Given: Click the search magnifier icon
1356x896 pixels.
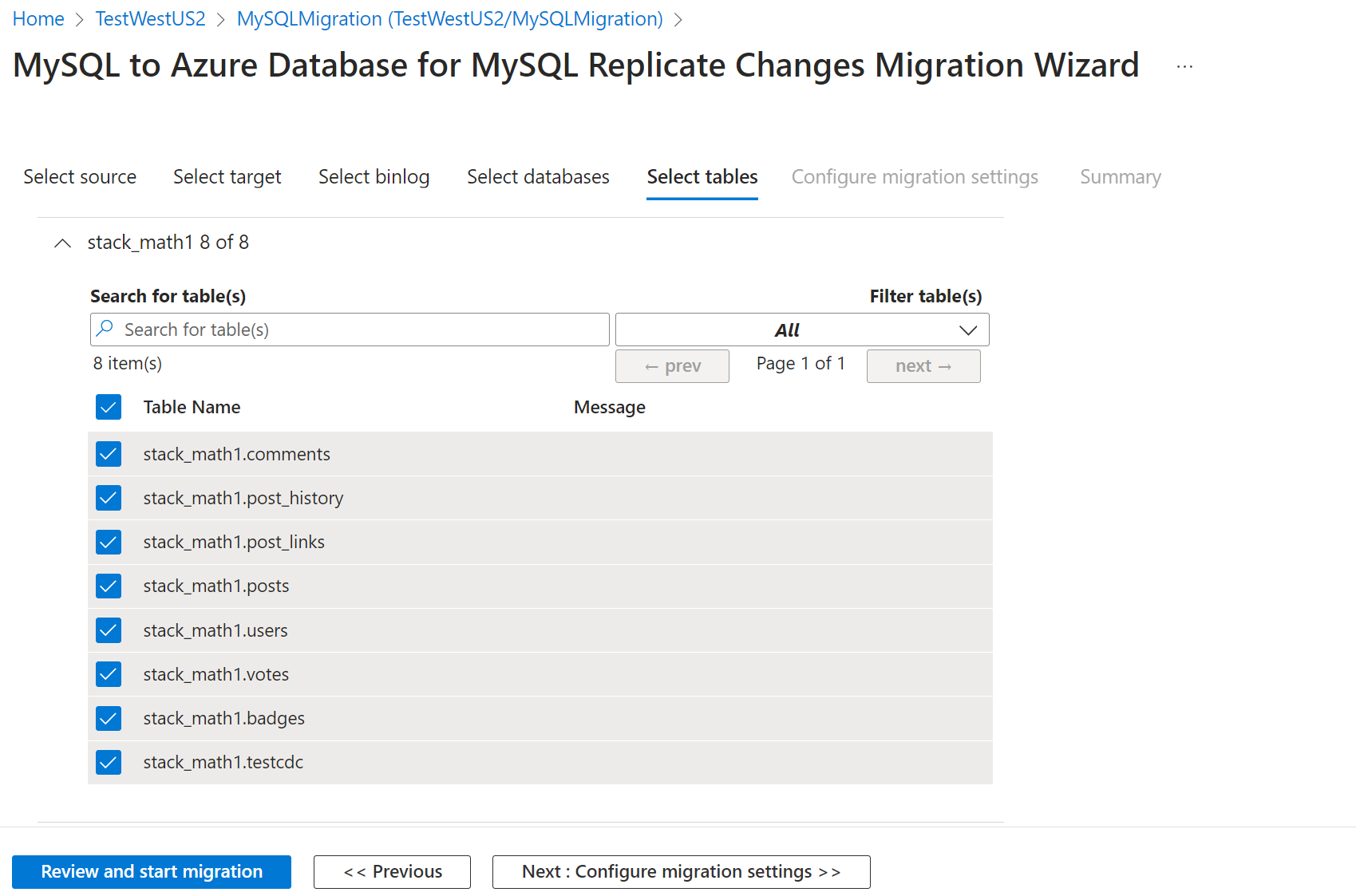Looking at the screenshot, I should click(x=105, y=329).
